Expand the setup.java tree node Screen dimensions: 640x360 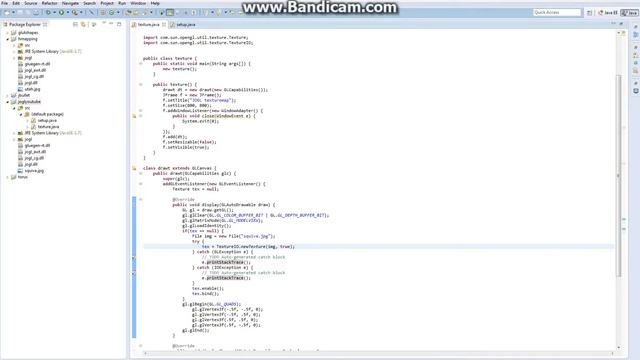[27, 121]
